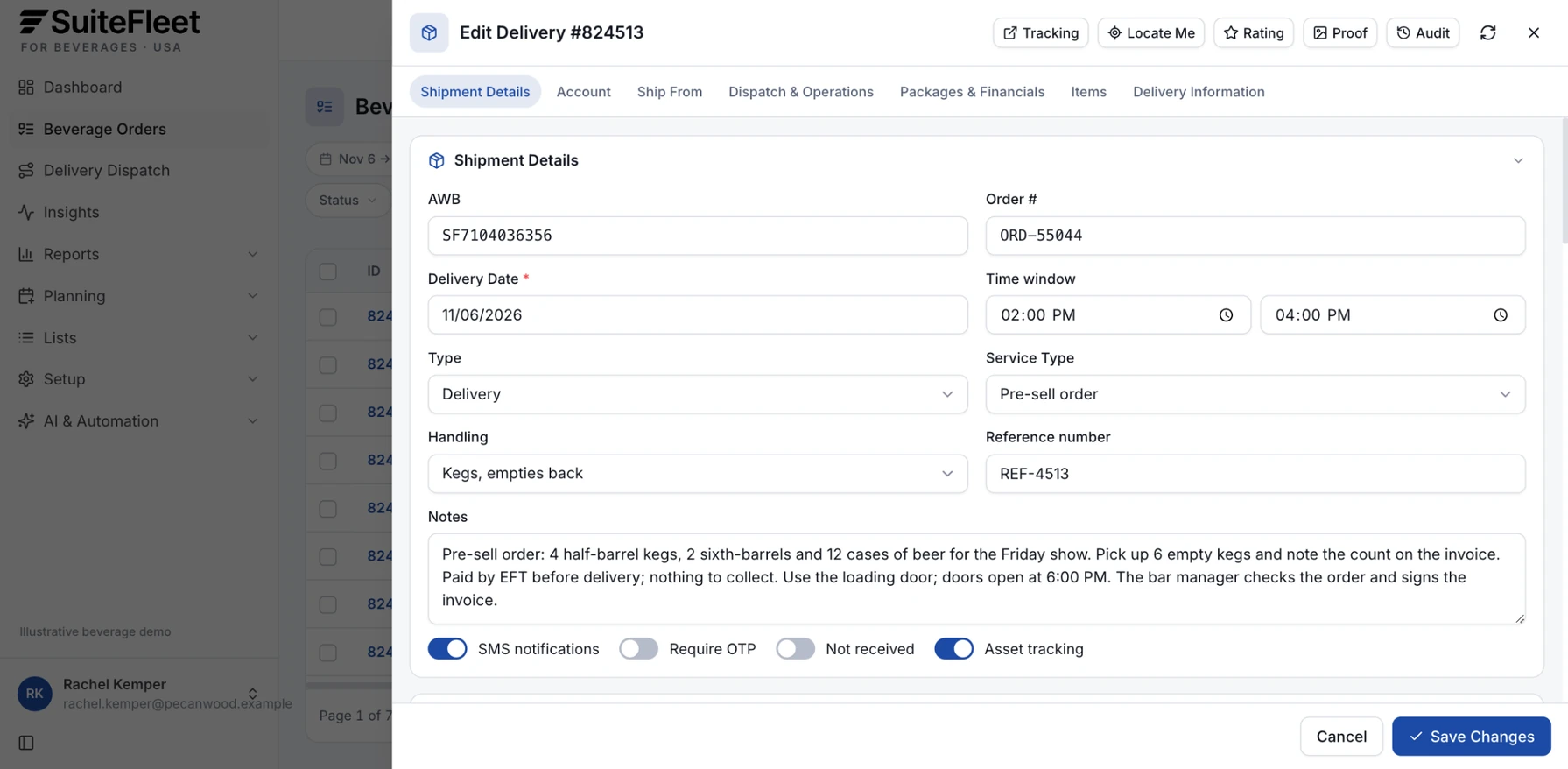Expand the Reports sidebar menu
This screenshot has height=769, width=1568.
[252, 254]
